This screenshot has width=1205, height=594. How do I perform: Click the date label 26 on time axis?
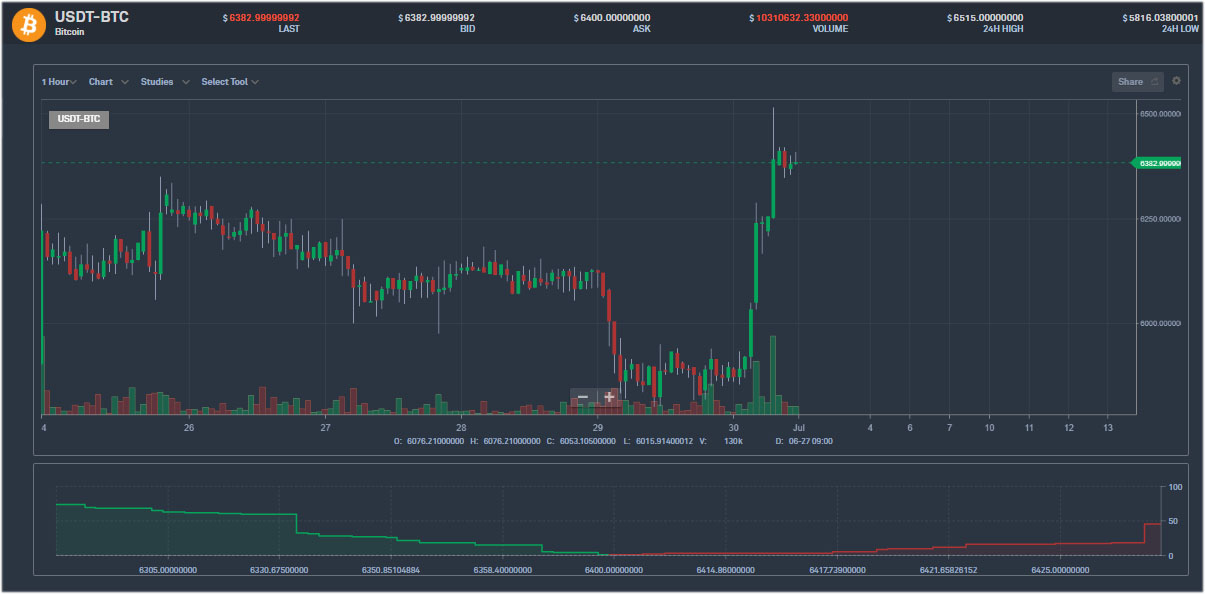[188, 428]
